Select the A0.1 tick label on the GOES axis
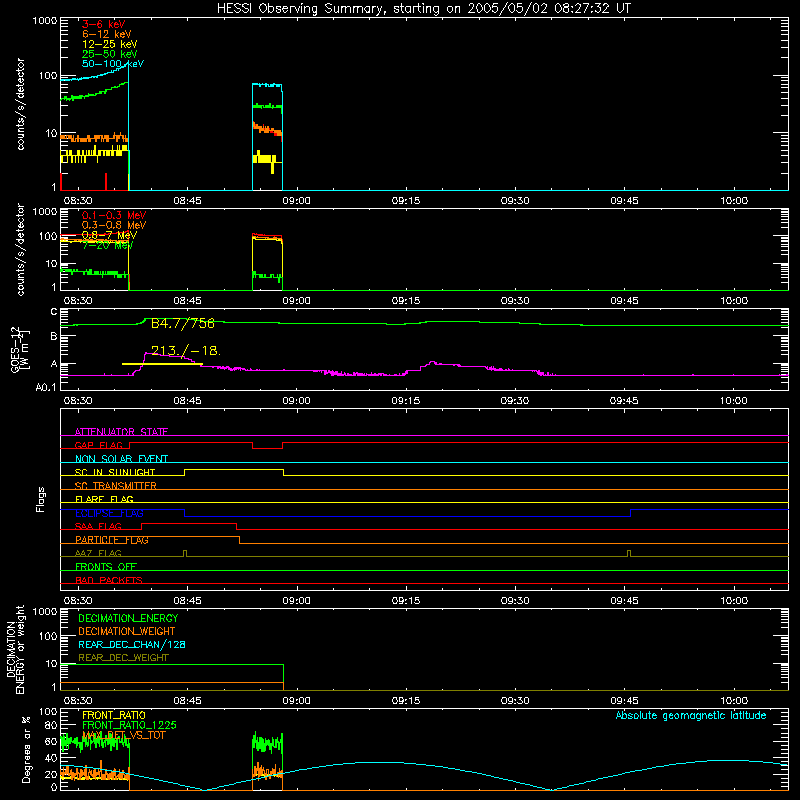Screen dimensions: 800x800 [46, 387]
